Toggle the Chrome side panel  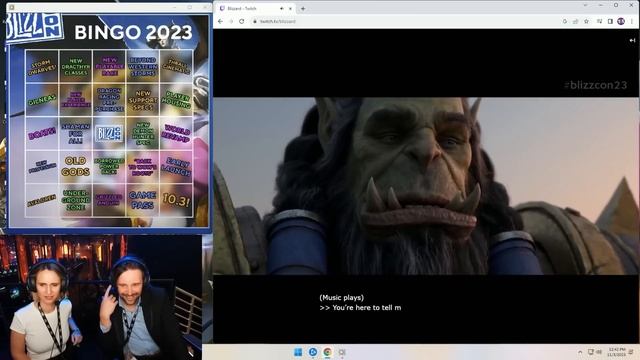[610, 21]
